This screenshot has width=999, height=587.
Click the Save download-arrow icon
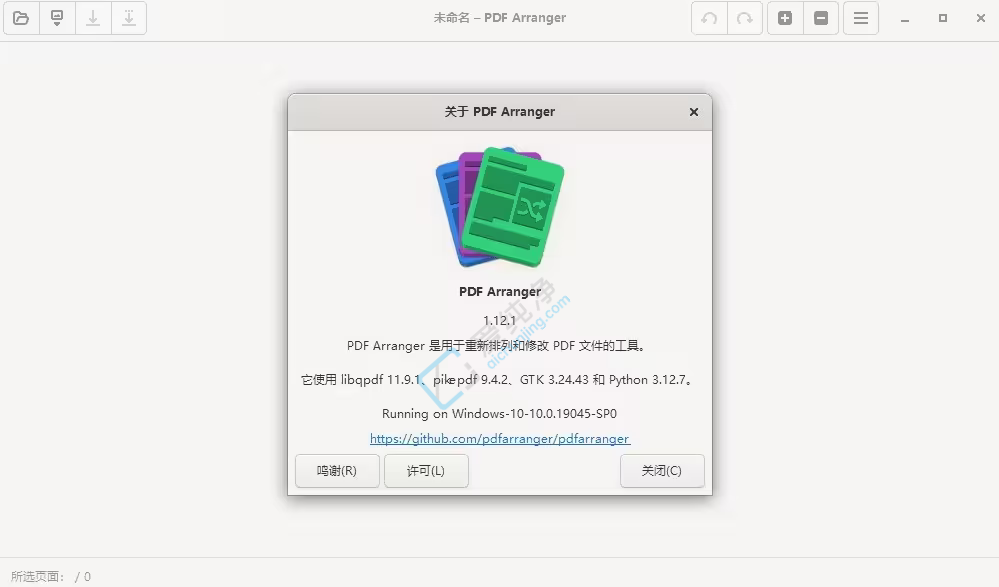click(x=93, y=18)
